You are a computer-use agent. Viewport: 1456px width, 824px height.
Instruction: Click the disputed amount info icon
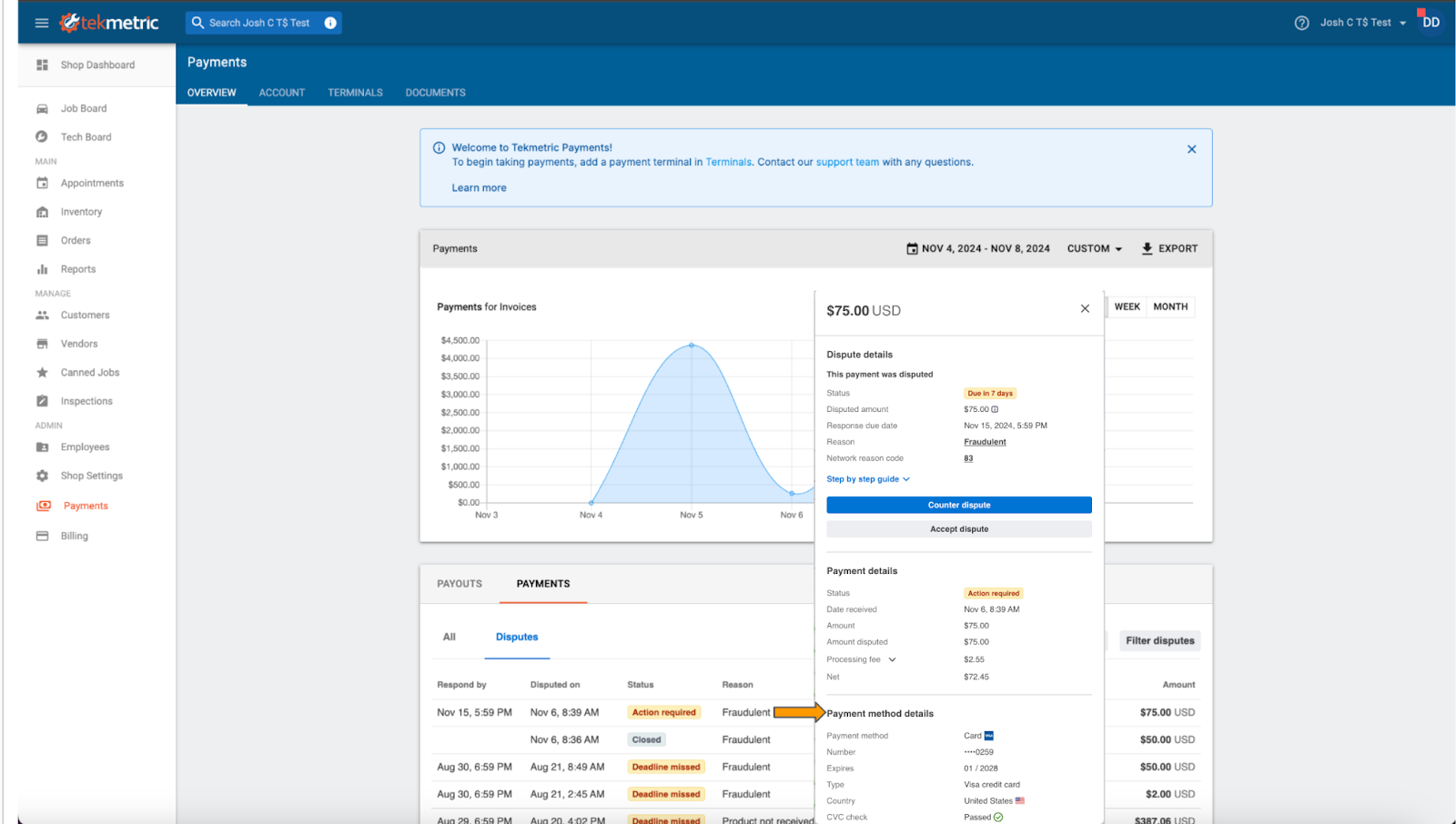995,409
